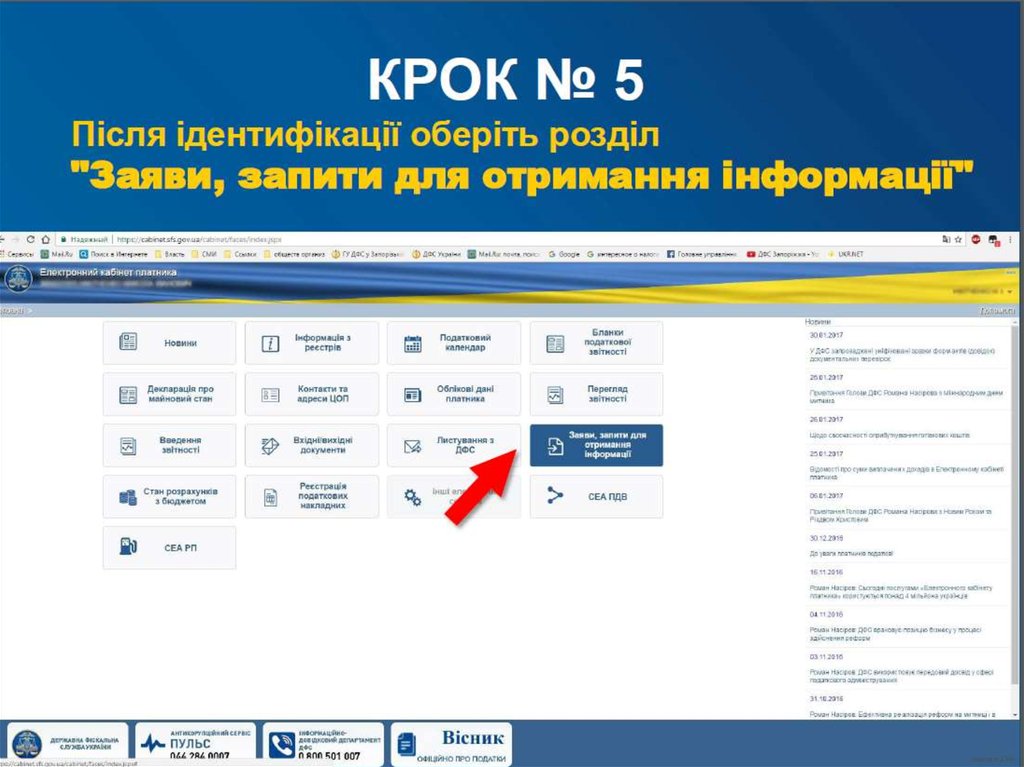Open the Облікові дані платника icon
This screenshot has width=1024, height=767.
point(413,395)
